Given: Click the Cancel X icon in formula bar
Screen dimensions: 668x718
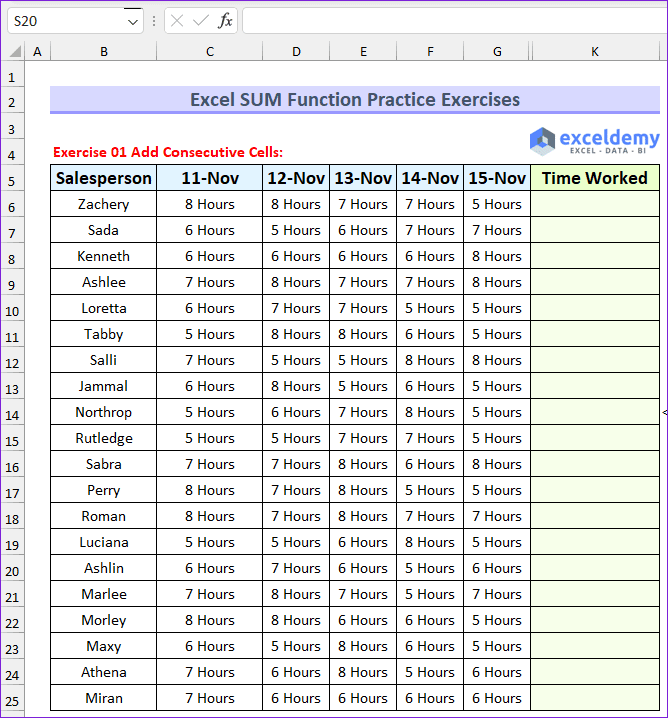Looking at the screenshot, I should click(x=177, y=21).
